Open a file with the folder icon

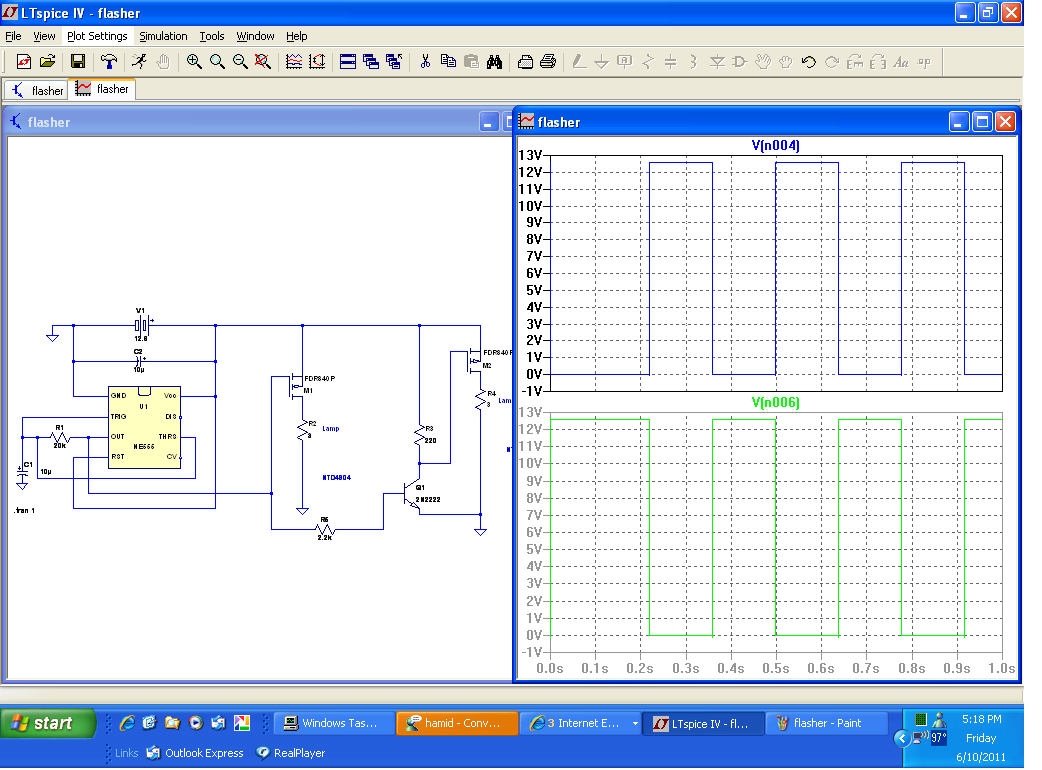tap(47, 62)
